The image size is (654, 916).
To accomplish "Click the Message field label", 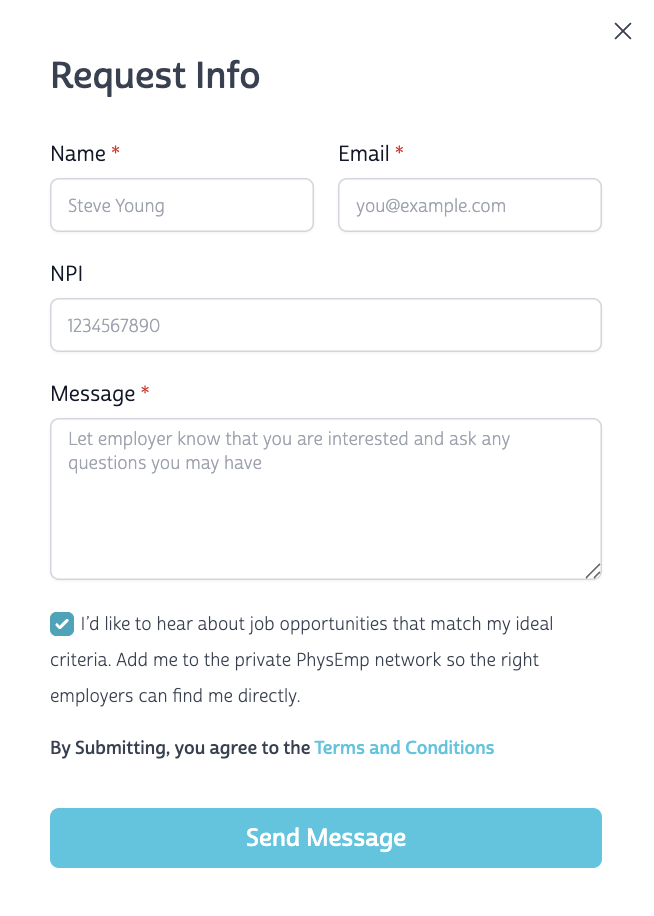I will point(93,394).
